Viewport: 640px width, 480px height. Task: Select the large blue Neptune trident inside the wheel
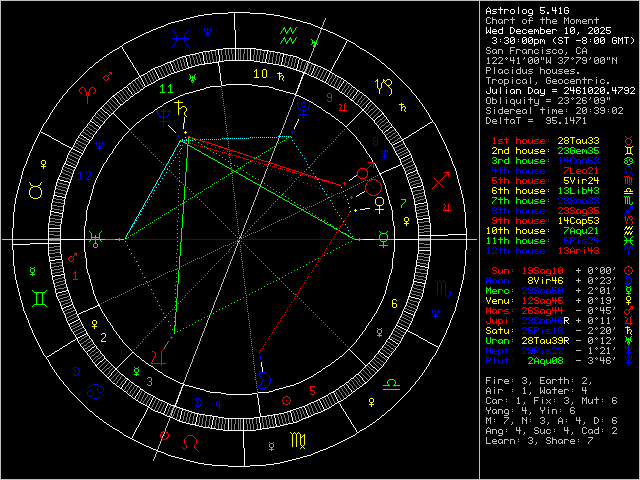point(164,116)
